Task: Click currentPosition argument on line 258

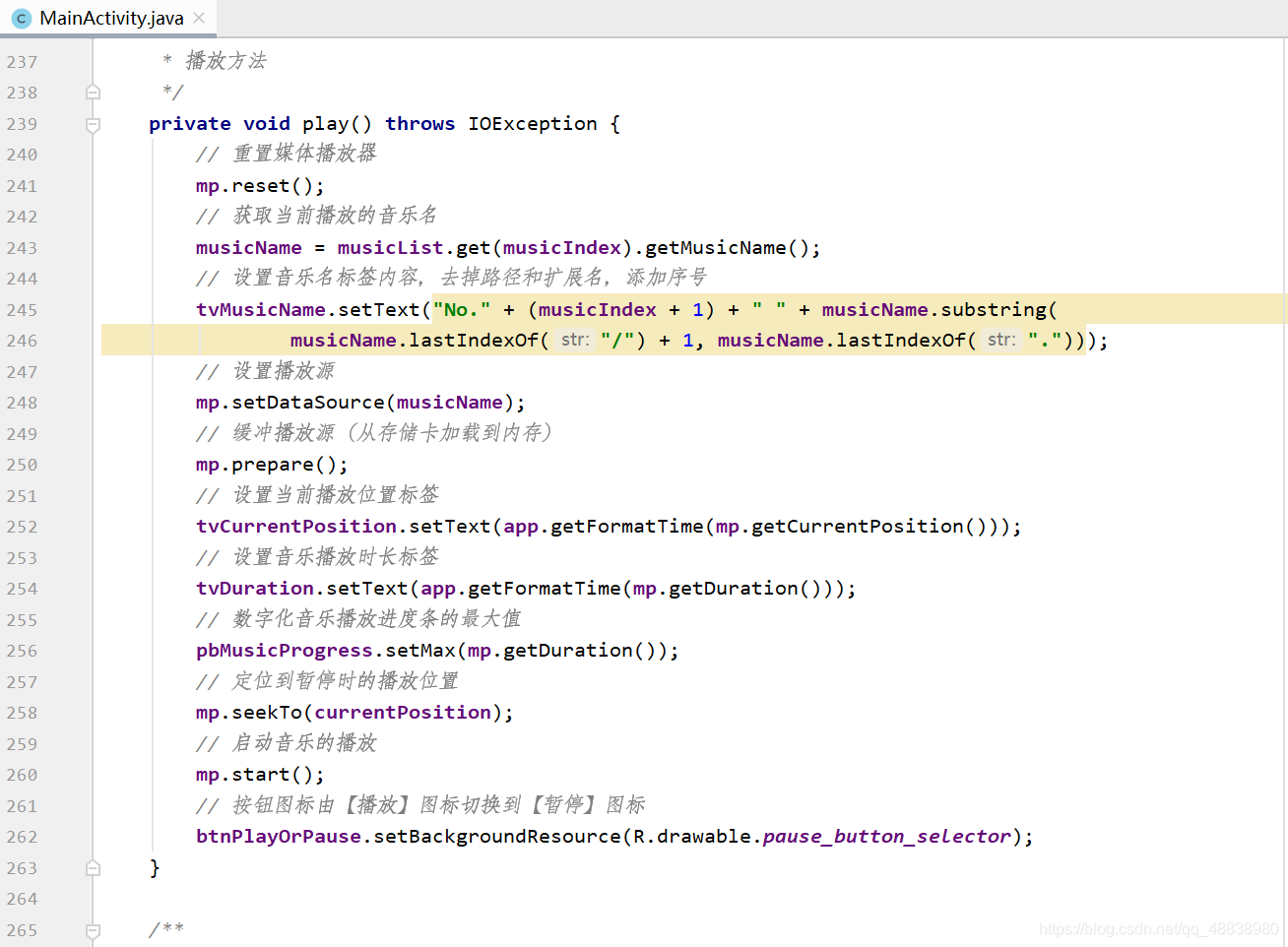Action: click(x=403, y=713)
